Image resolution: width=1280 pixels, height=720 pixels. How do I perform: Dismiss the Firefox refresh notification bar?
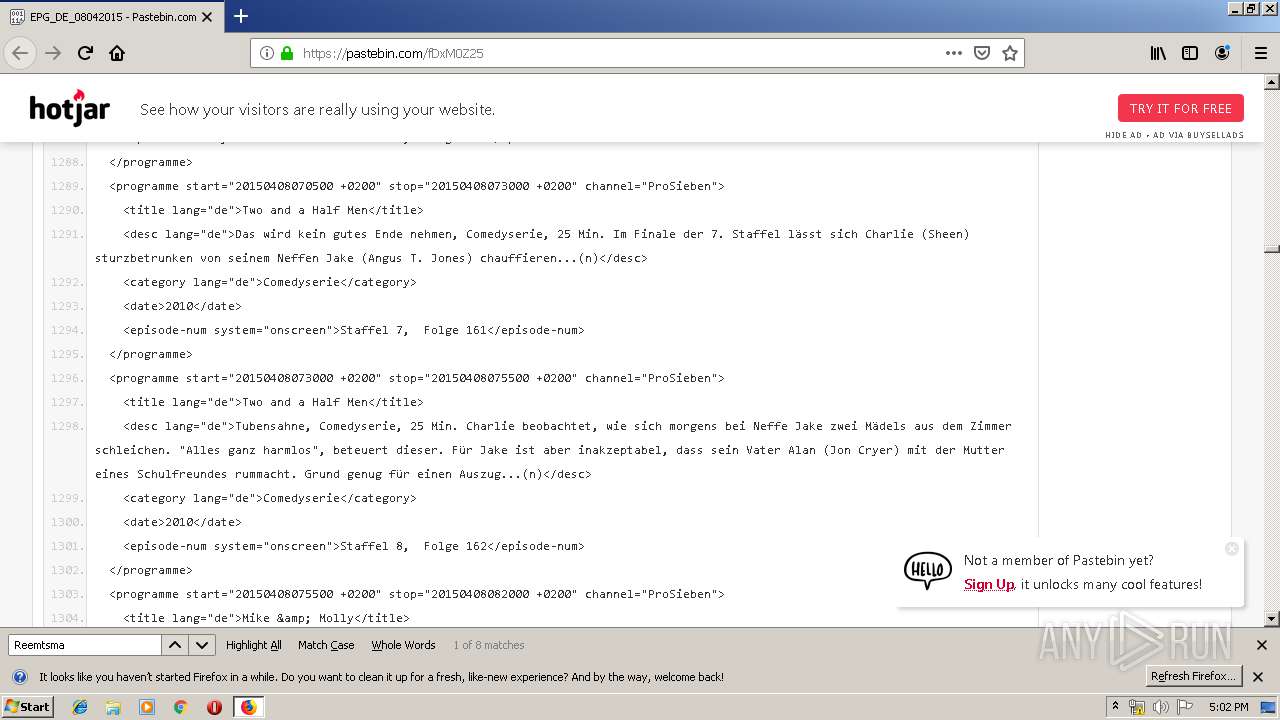pyautogui.click(x=1258, y=677)
